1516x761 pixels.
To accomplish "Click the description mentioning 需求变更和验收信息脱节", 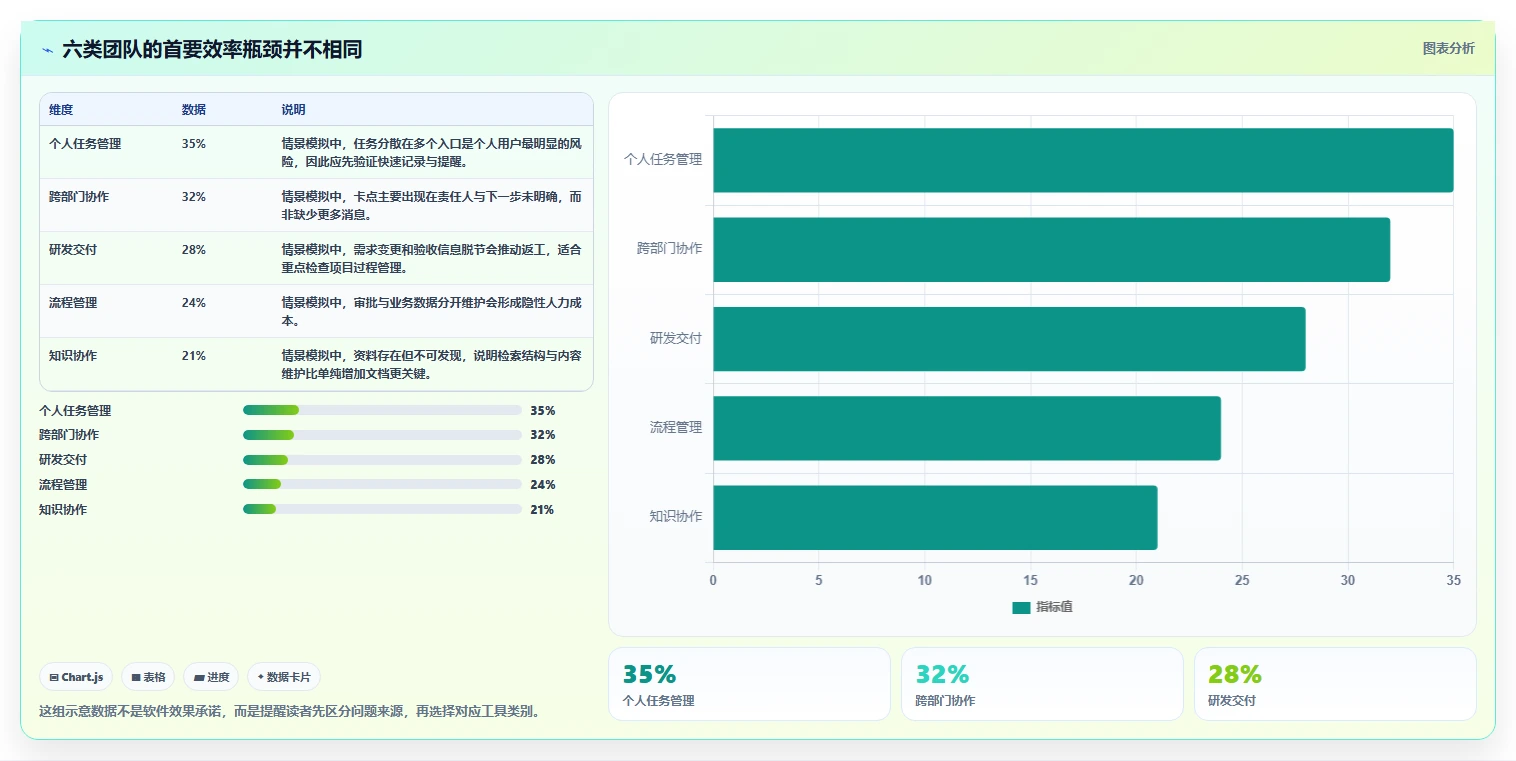I will pyautogui.click(x=431, y=258).
